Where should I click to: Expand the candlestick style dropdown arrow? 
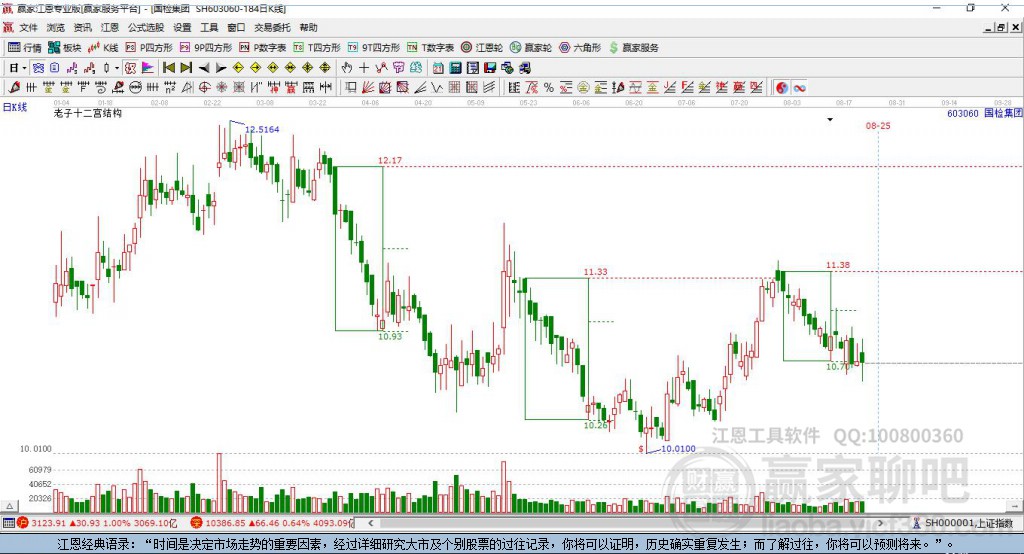pyautogui.click(x=117, y=68)
